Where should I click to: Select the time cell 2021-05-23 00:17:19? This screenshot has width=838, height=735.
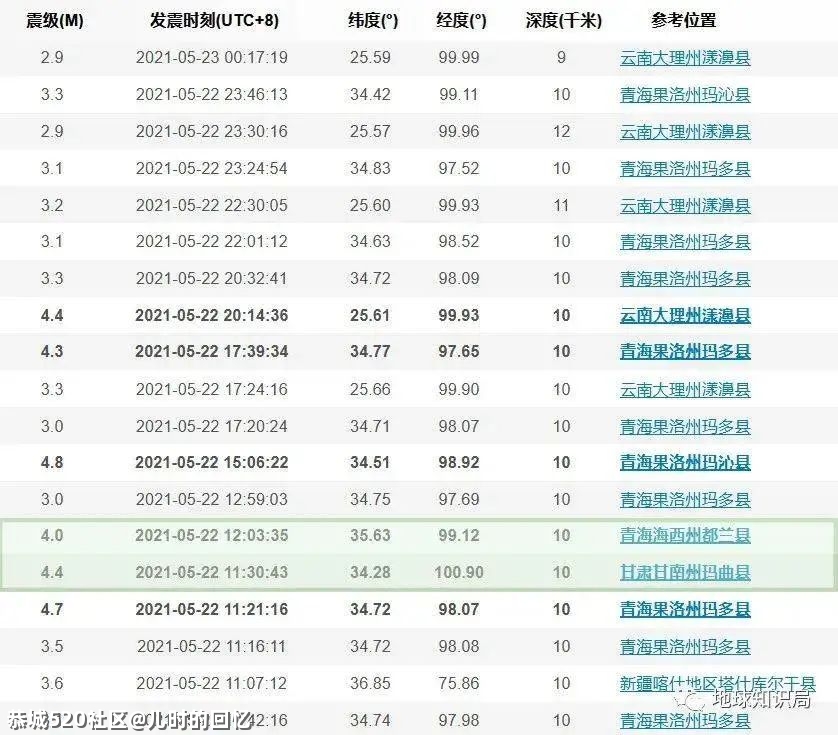(x=212, y=57)
